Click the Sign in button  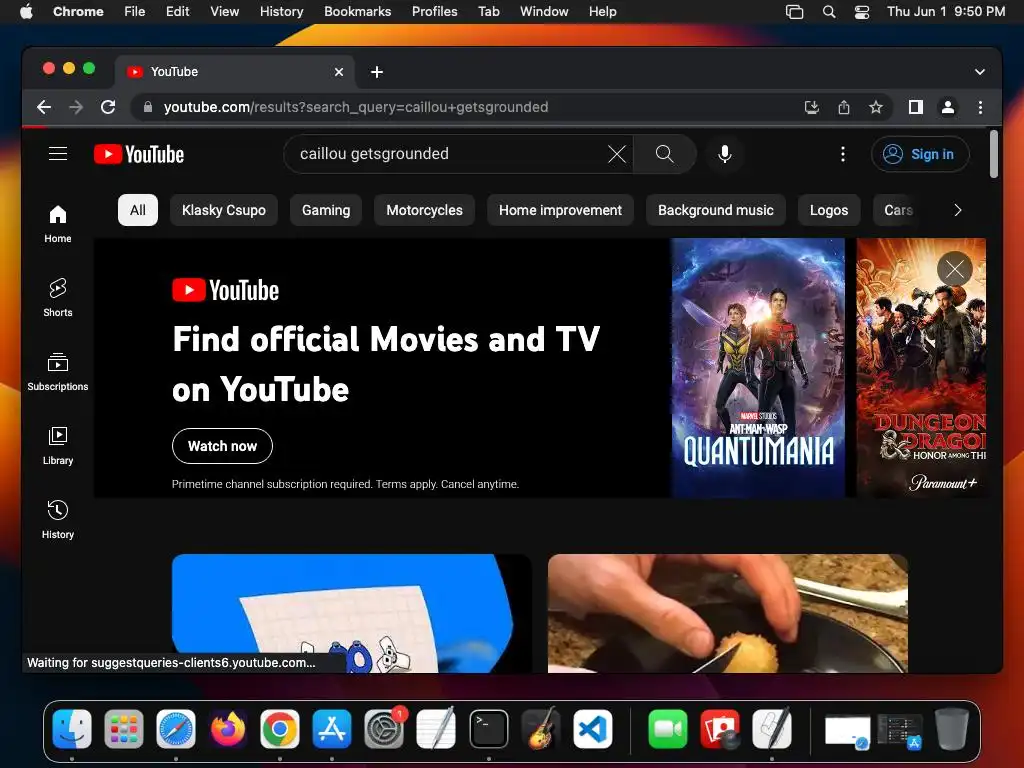tap(920, 154)
